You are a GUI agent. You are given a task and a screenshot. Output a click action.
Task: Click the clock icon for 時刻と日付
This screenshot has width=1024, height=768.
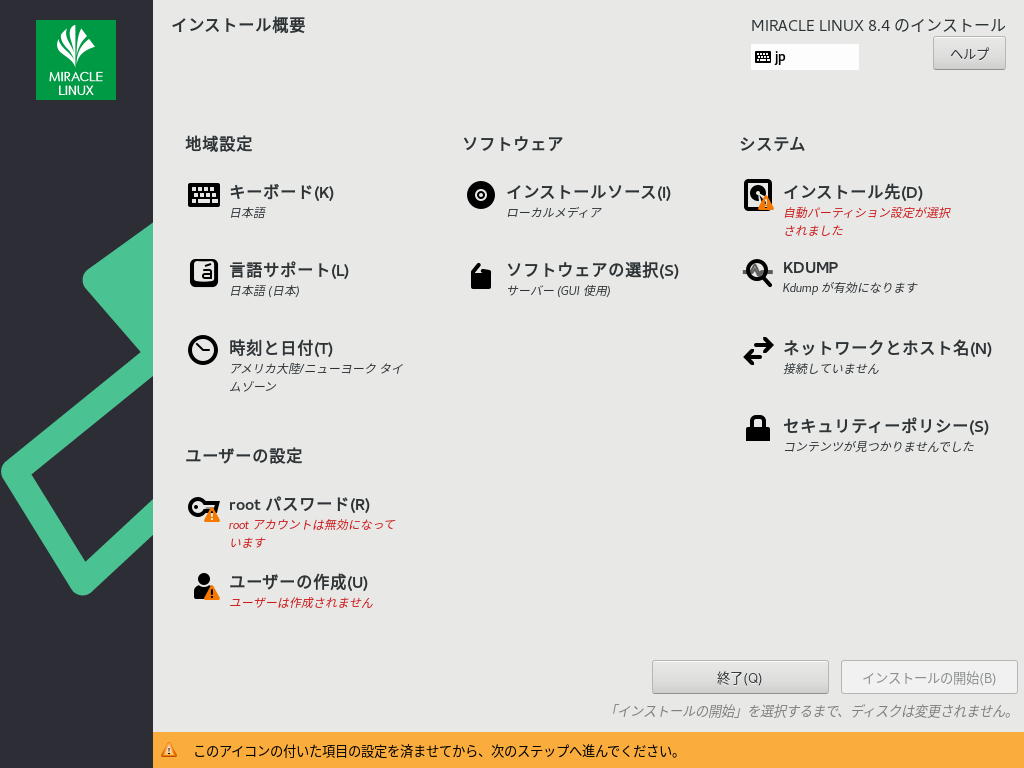coord(204,350)
